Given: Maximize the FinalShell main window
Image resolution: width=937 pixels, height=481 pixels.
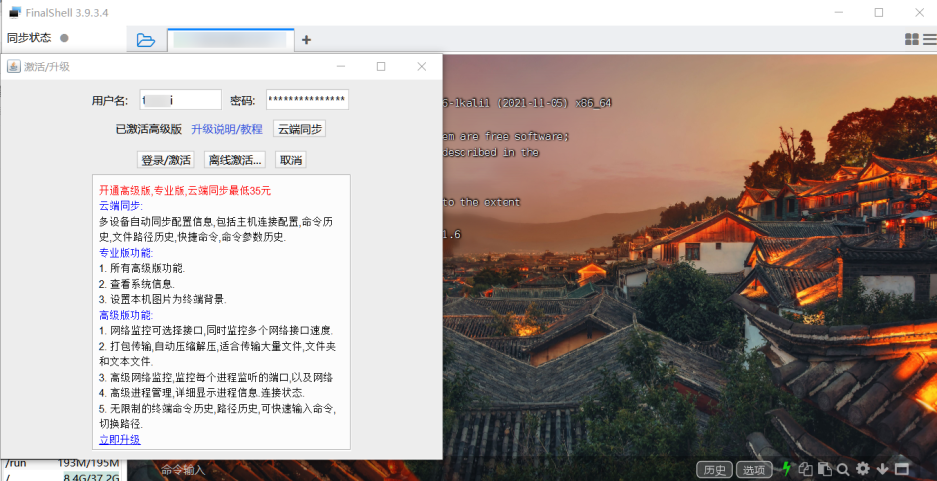Looking at the screenshot, I should (x=878, y=13).
